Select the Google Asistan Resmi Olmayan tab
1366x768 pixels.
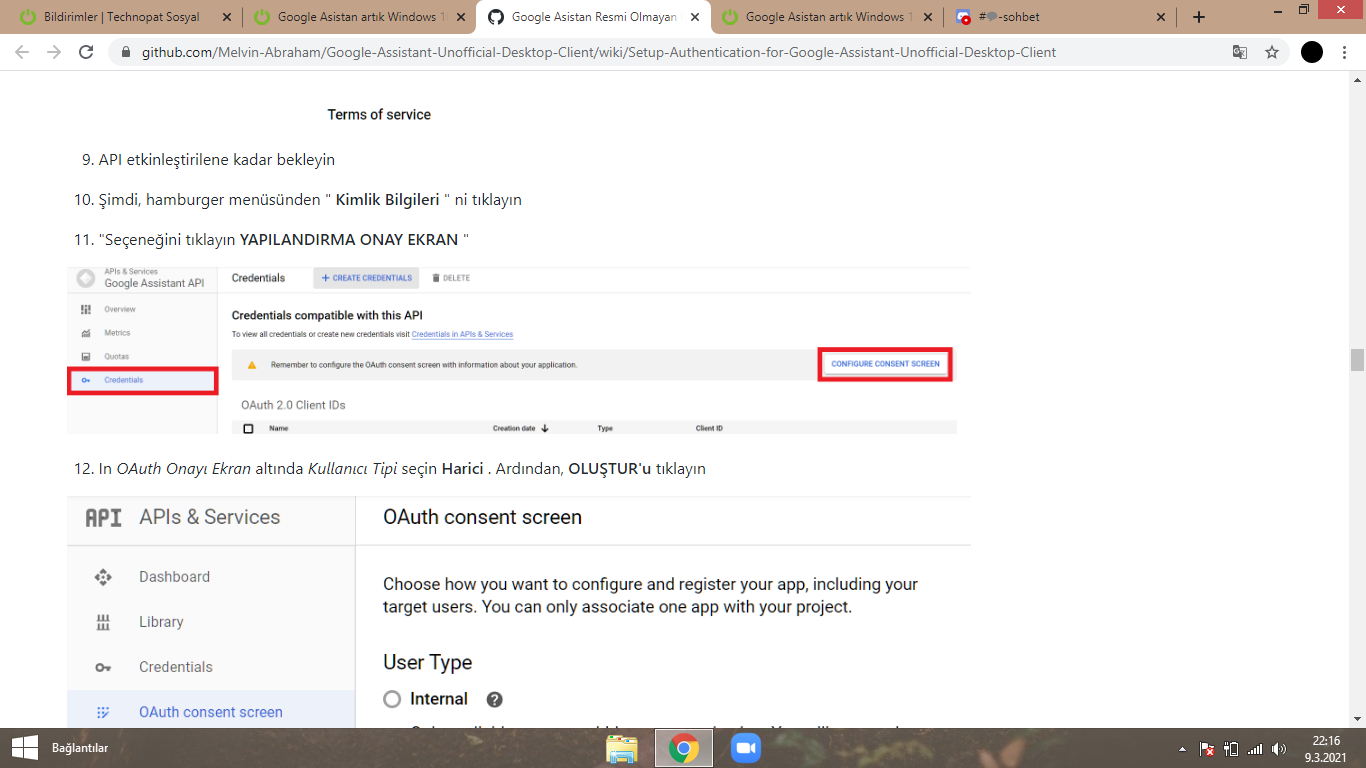(x=594, y=17)
